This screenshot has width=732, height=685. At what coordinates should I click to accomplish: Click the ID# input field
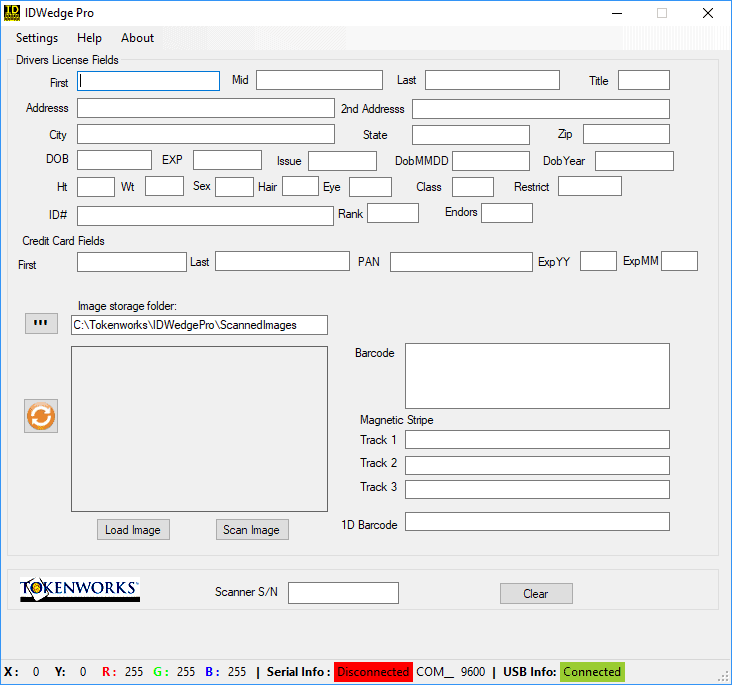click(x=205, y=216)
